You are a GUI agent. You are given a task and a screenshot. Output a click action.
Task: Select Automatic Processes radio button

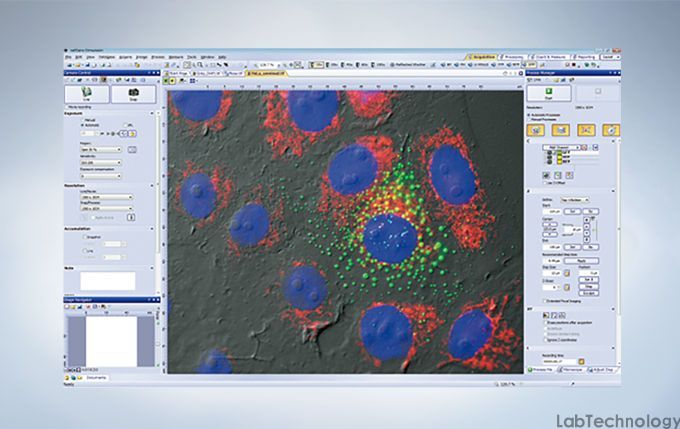529,115
